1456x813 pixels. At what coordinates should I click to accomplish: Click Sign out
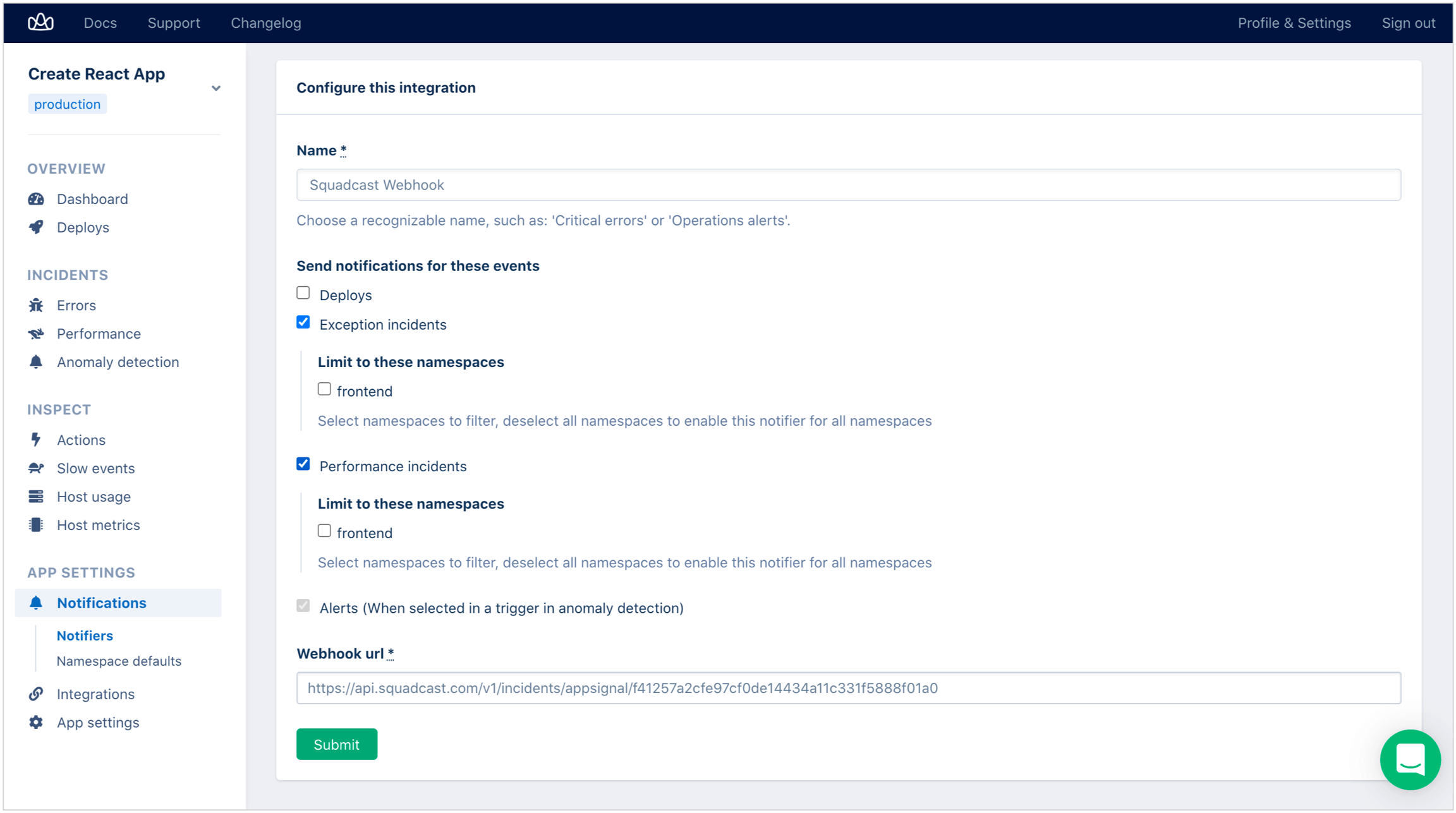coord(1409,23)
